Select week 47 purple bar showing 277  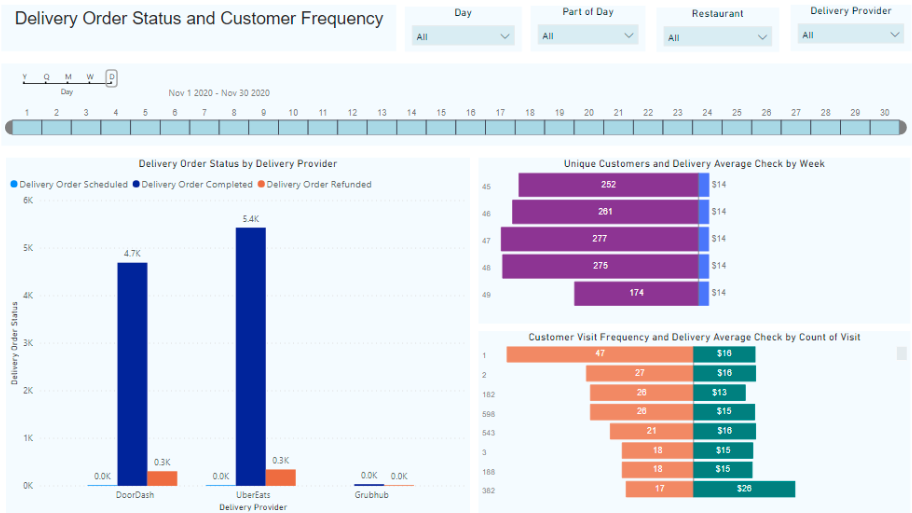(599, 239)
